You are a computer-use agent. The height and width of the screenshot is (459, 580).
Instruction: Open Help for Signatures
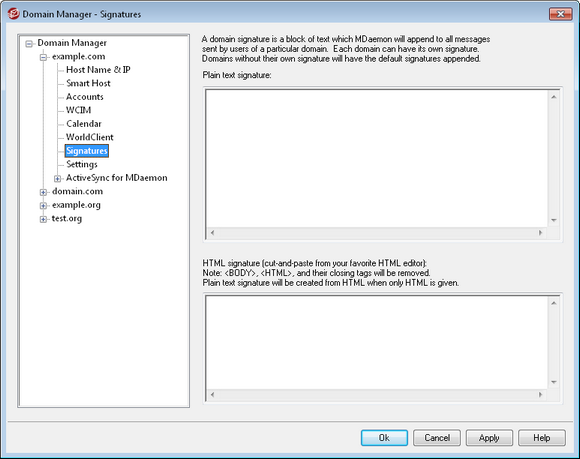point(542,438)
